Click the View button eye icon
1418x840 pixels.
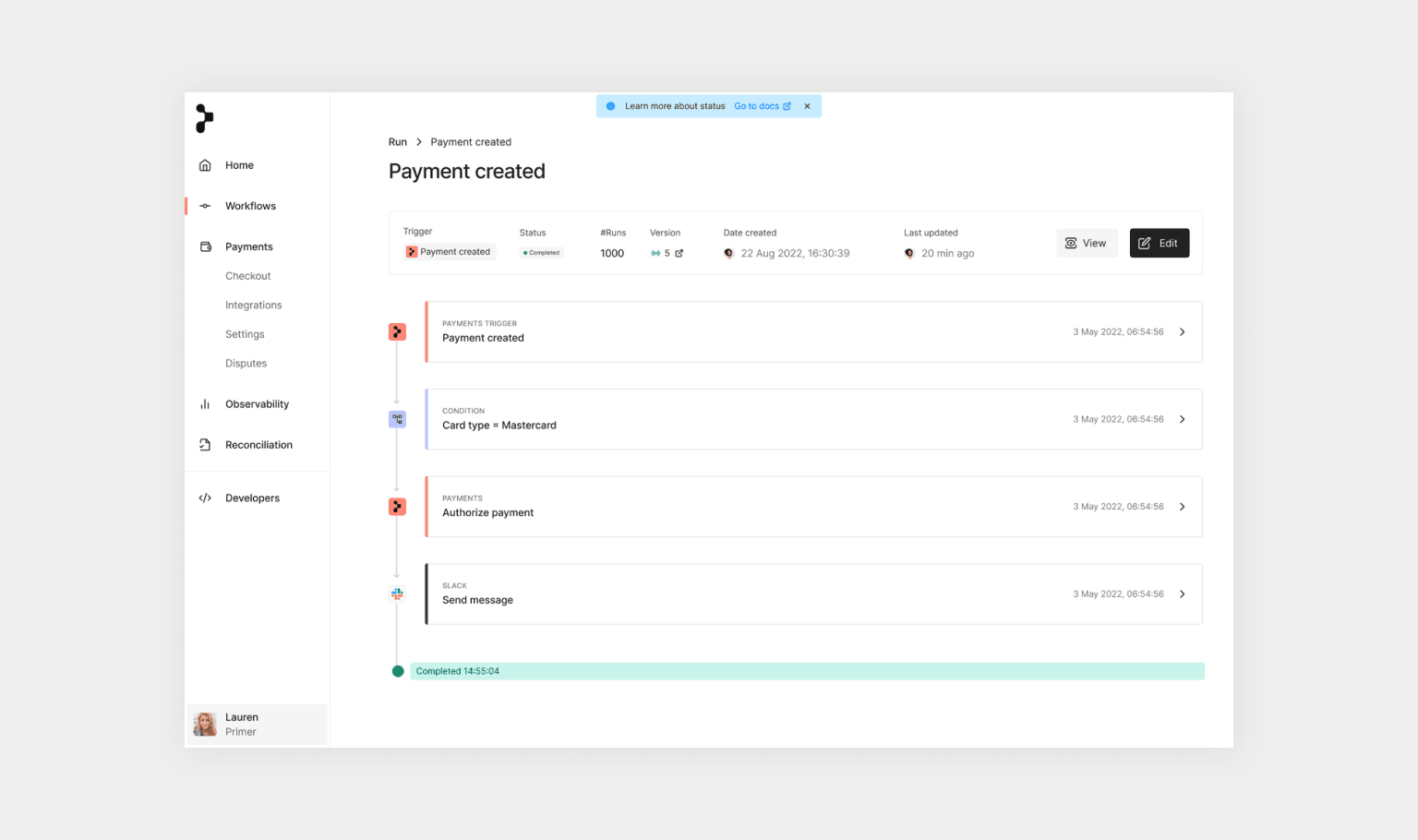[x=1071, y=243]
